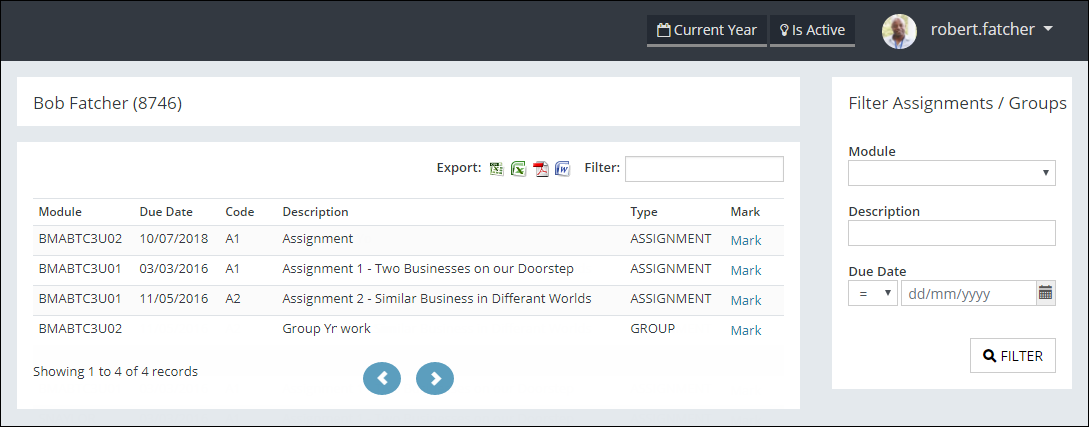Open Mark link for Assignment 1 row
The width and height of the screenshot is (1089, 427).
coord(746,271)
